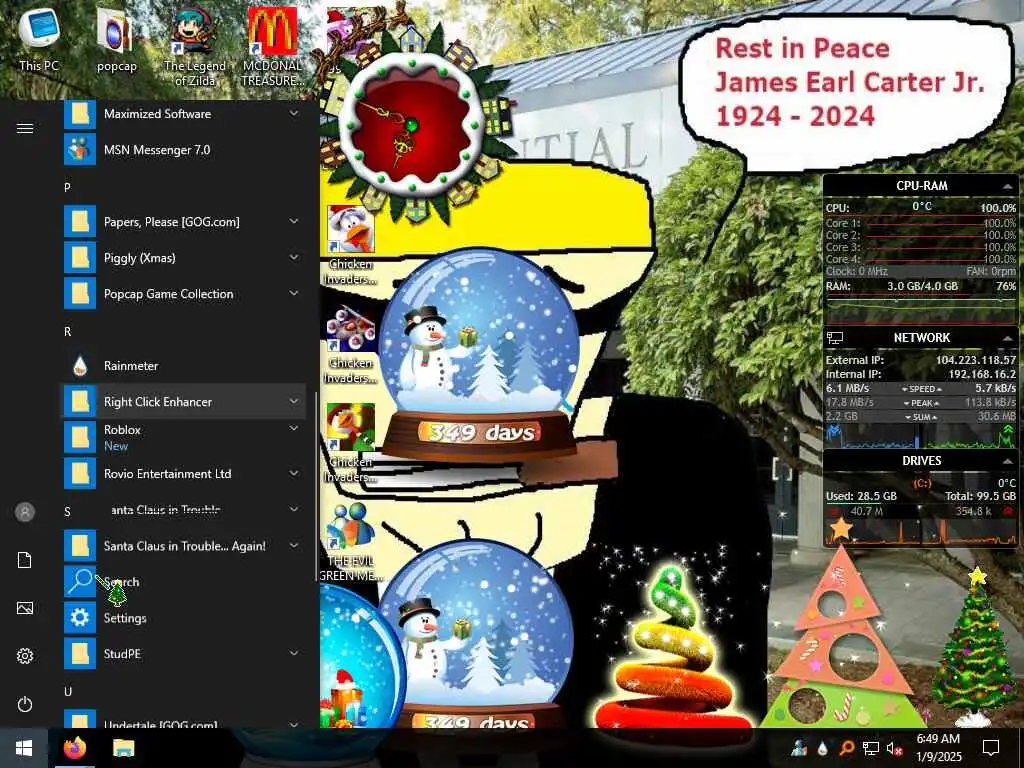1024x768 pixels.
Task: Launch Rainmeter from the app list
Action: click(184, 366)
